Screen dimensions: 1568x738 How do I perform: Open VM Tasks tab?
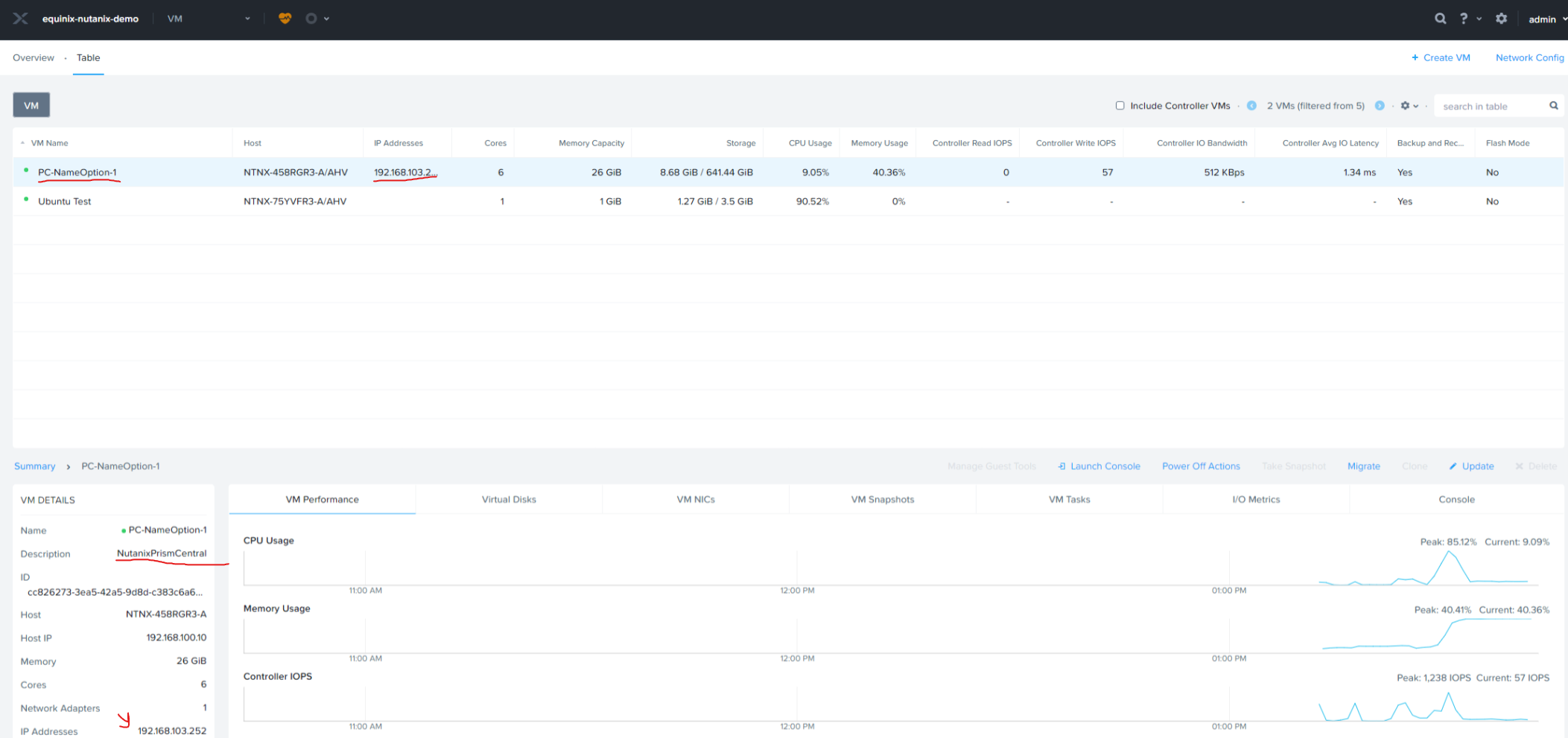click(x=1070, y=499)
